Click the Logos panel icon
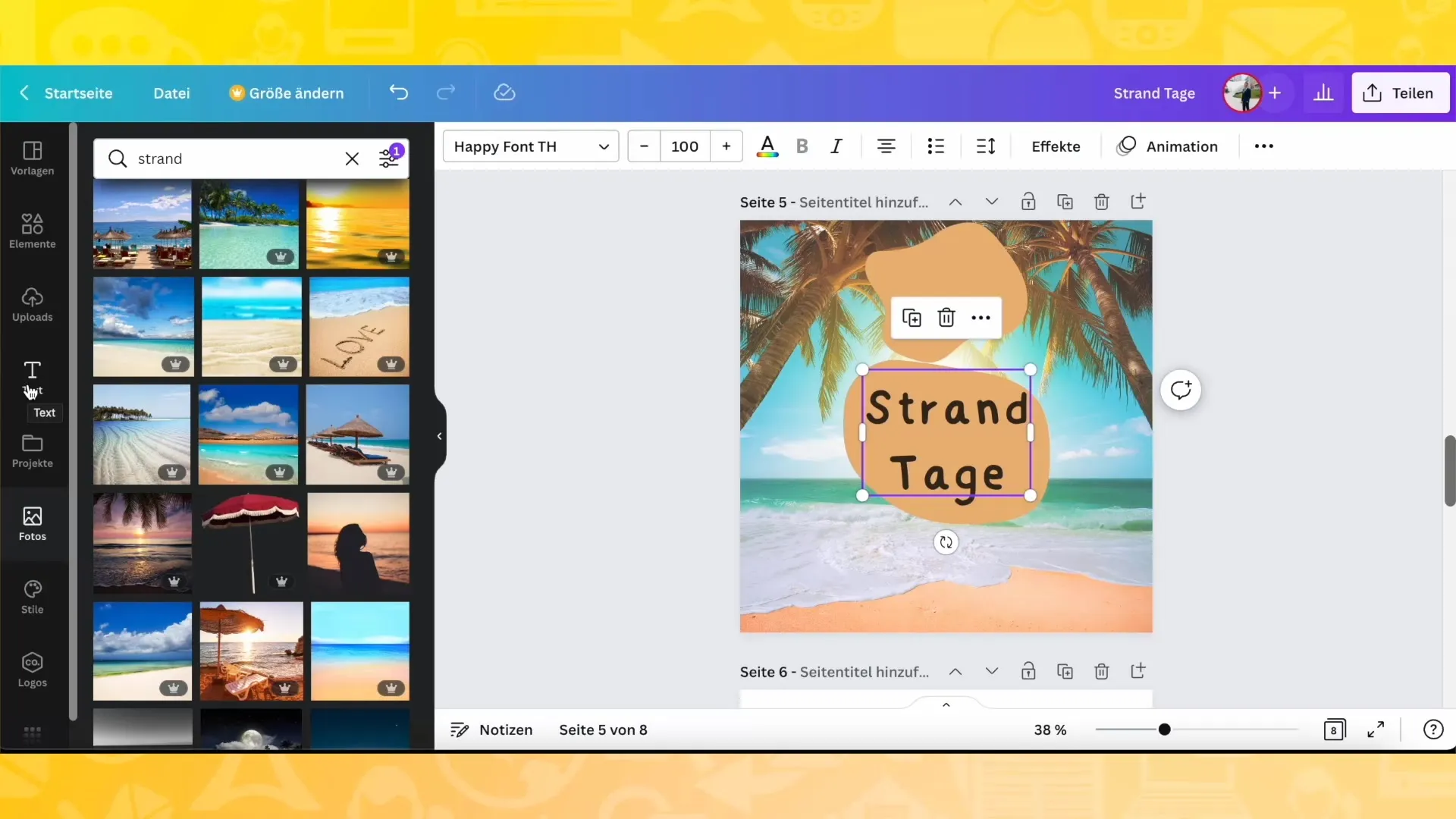The width and height of the screenshot is (1456, 819). coord(32,668)
